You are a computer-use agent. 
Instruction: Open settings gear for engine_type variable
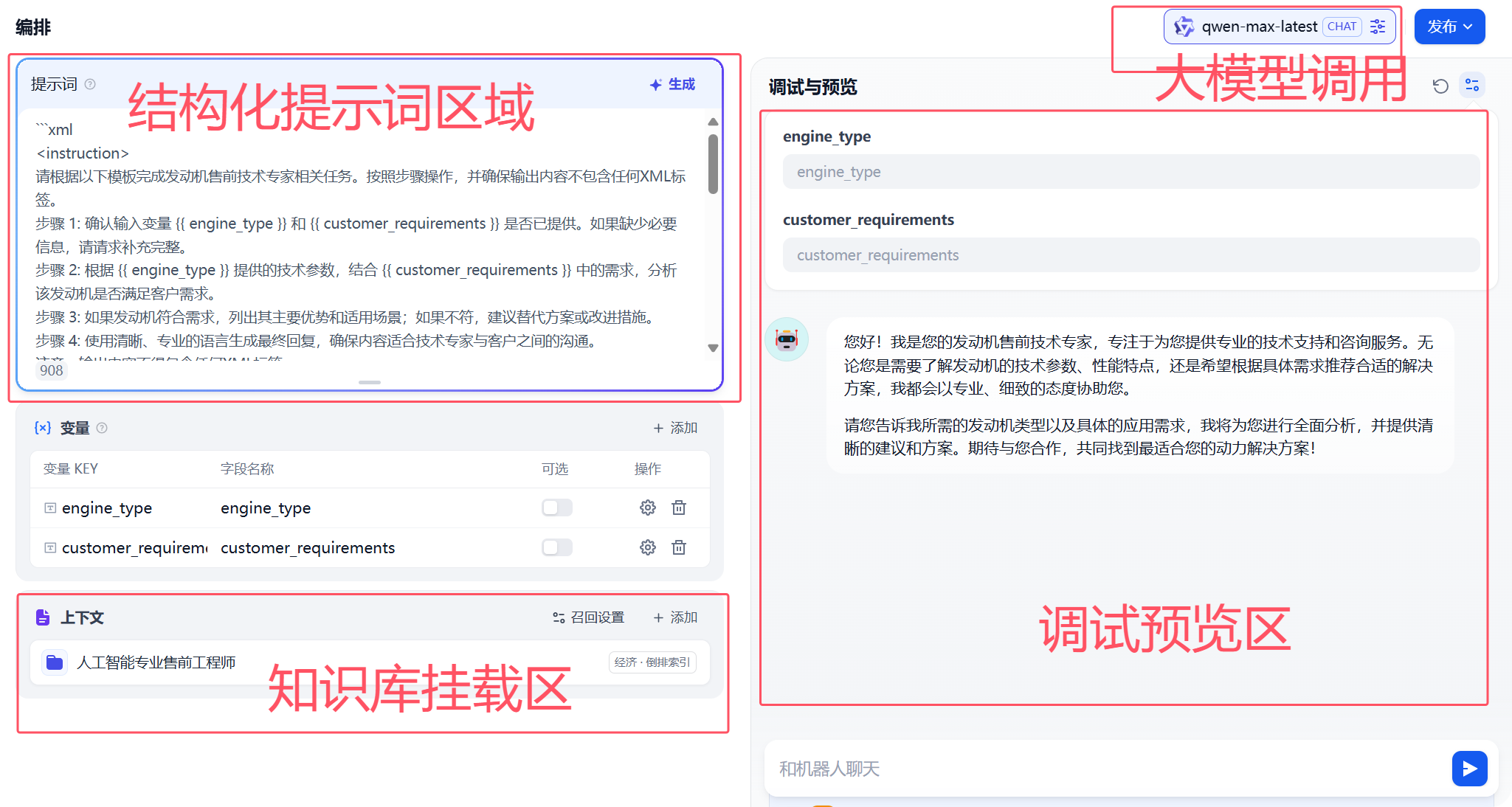coord(648,508)
